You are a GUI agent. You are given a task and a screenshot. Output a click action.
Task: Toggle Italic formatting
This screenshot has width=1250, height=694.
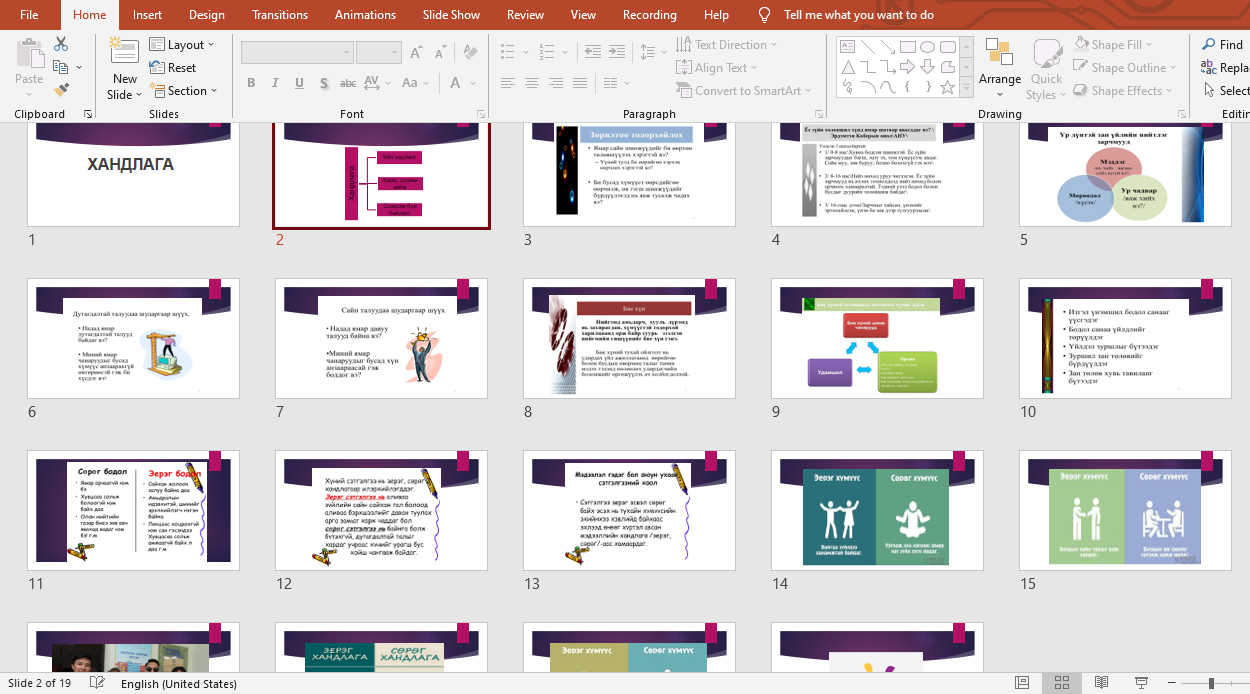click(275, 83)
